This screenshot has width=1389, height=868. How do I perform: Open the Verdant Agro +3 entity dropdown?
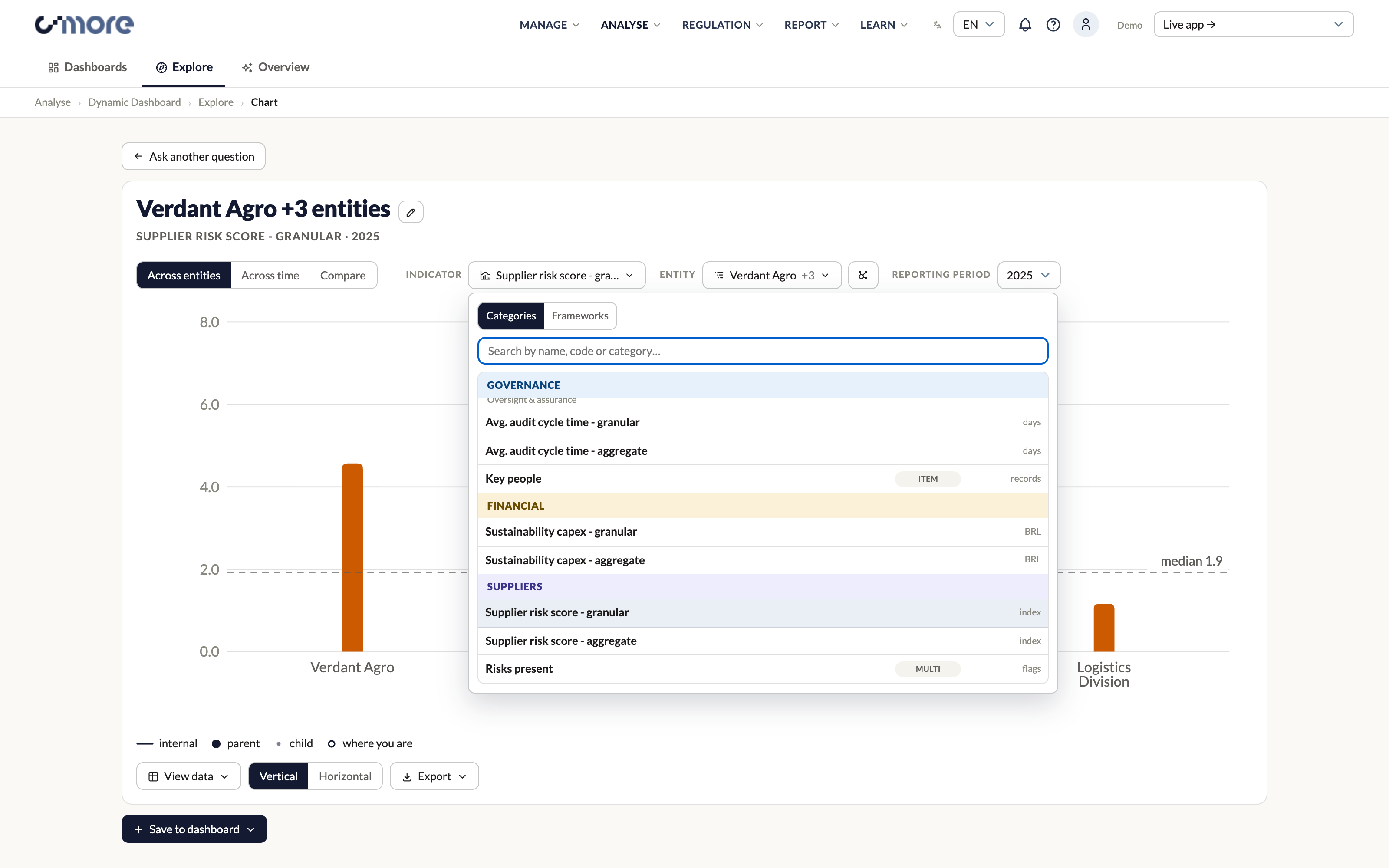(x=771, y=275)
